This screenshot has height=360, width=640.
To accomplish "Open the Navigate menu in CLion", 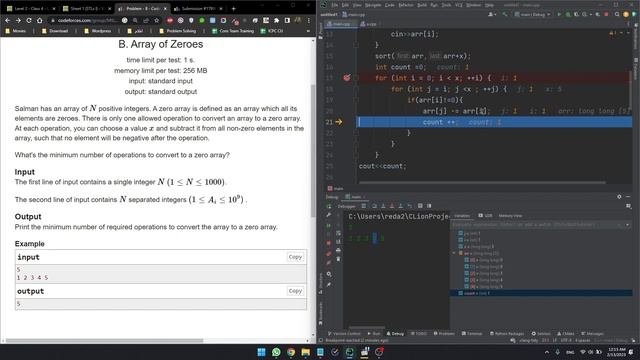I will pos(373,5).
